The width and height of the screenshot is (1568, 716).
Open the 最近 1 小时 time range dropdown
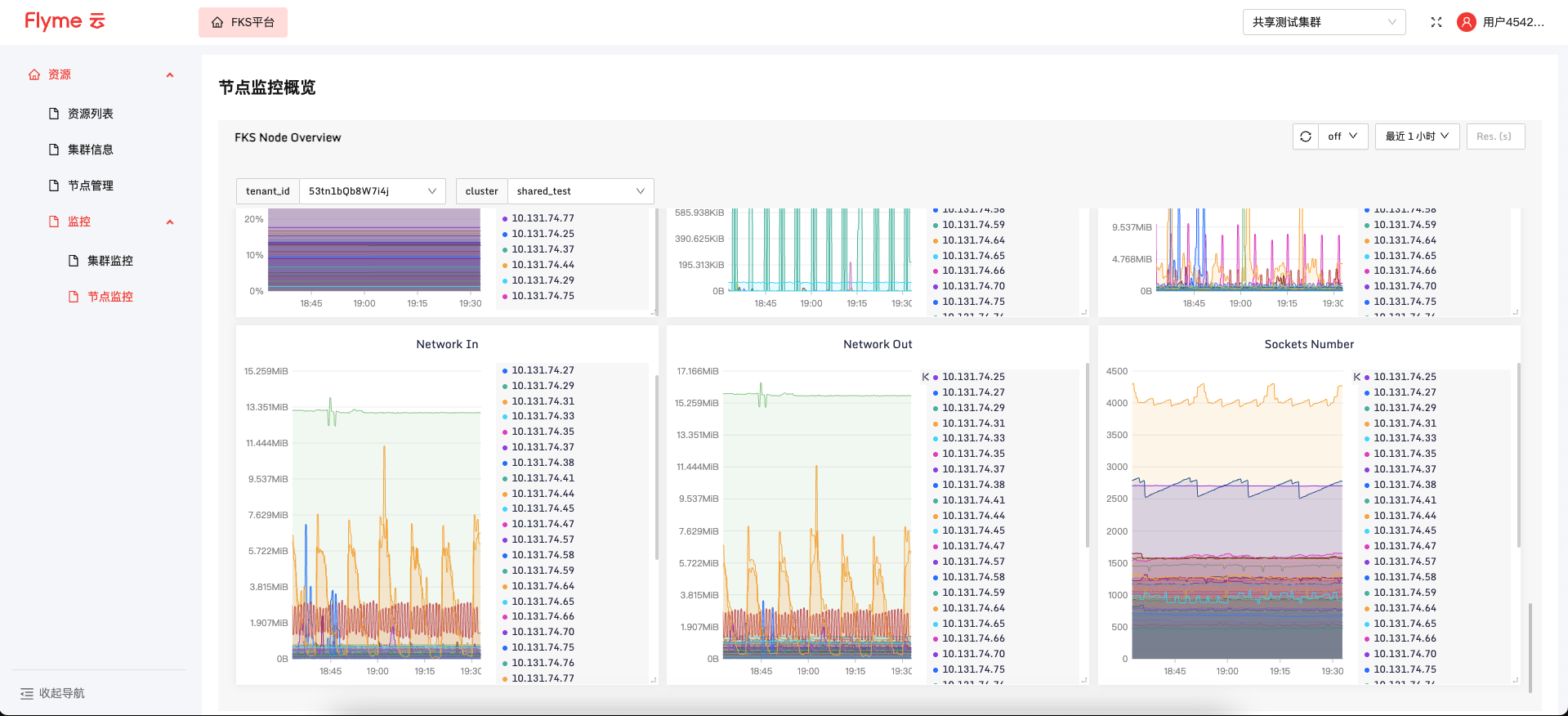(x=1417, y=136)
